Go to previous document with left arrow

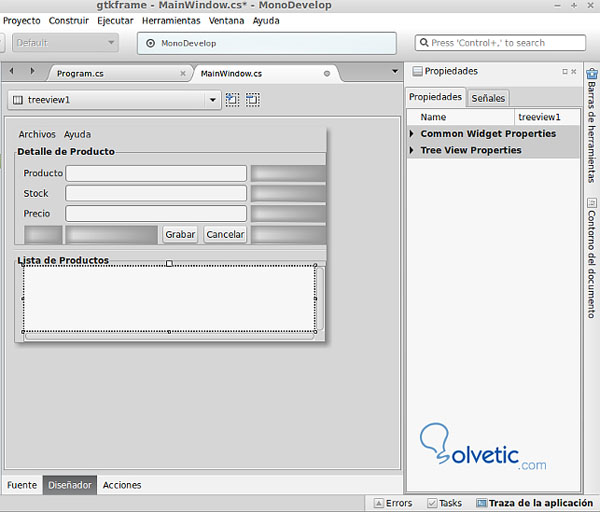tap(11, 71)
